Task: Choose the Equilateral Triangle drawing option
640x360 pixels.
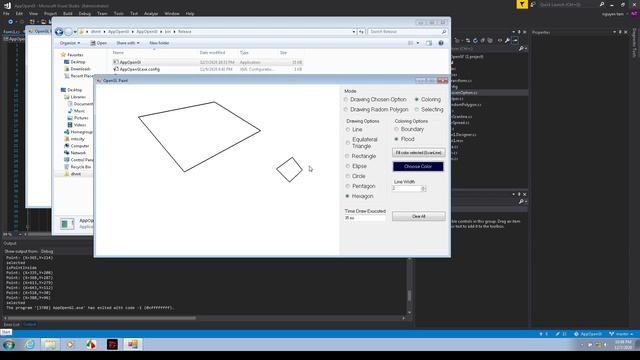Action: click(362, 142)
